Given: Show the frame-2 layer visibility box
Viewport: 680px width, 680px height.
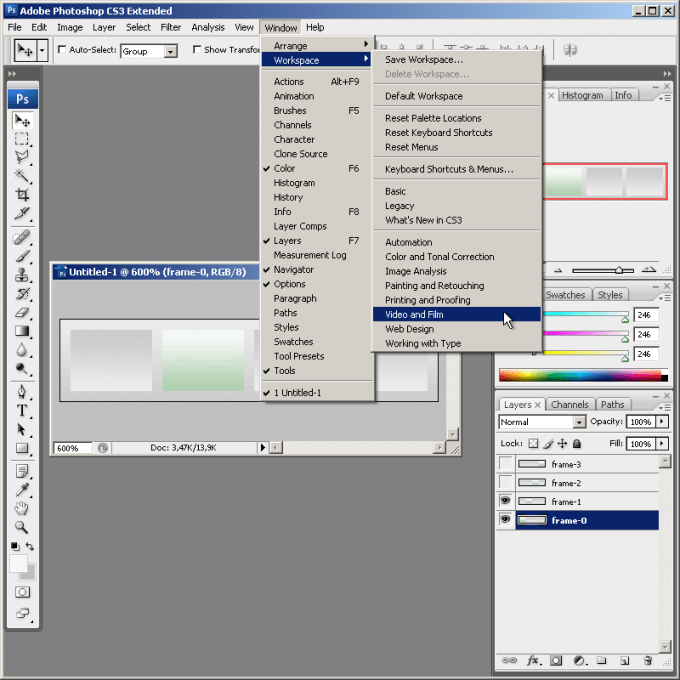Looking at the screenshot, I should [505, 482].
